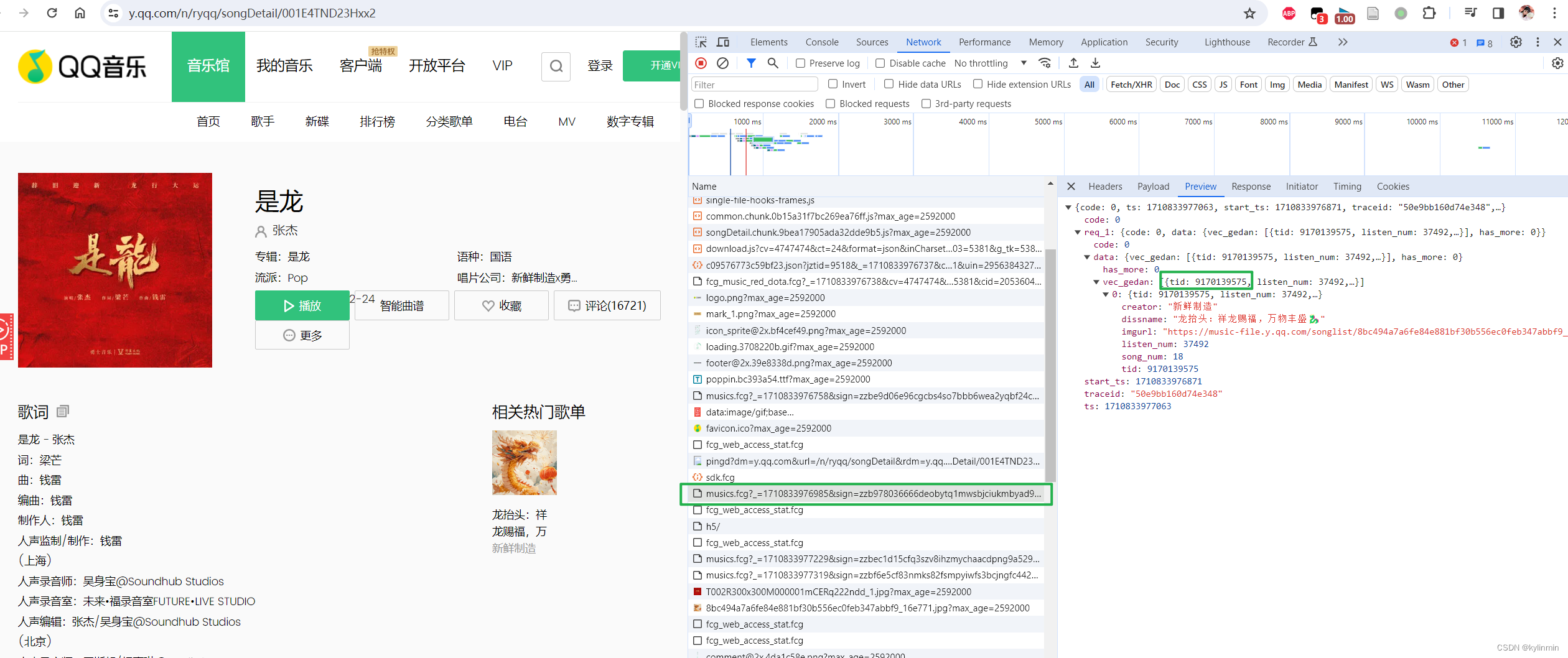The height and width of the screenshot is (658, 1568).
Task: Import HAR file upload icon
Action: coord(1073,63)
